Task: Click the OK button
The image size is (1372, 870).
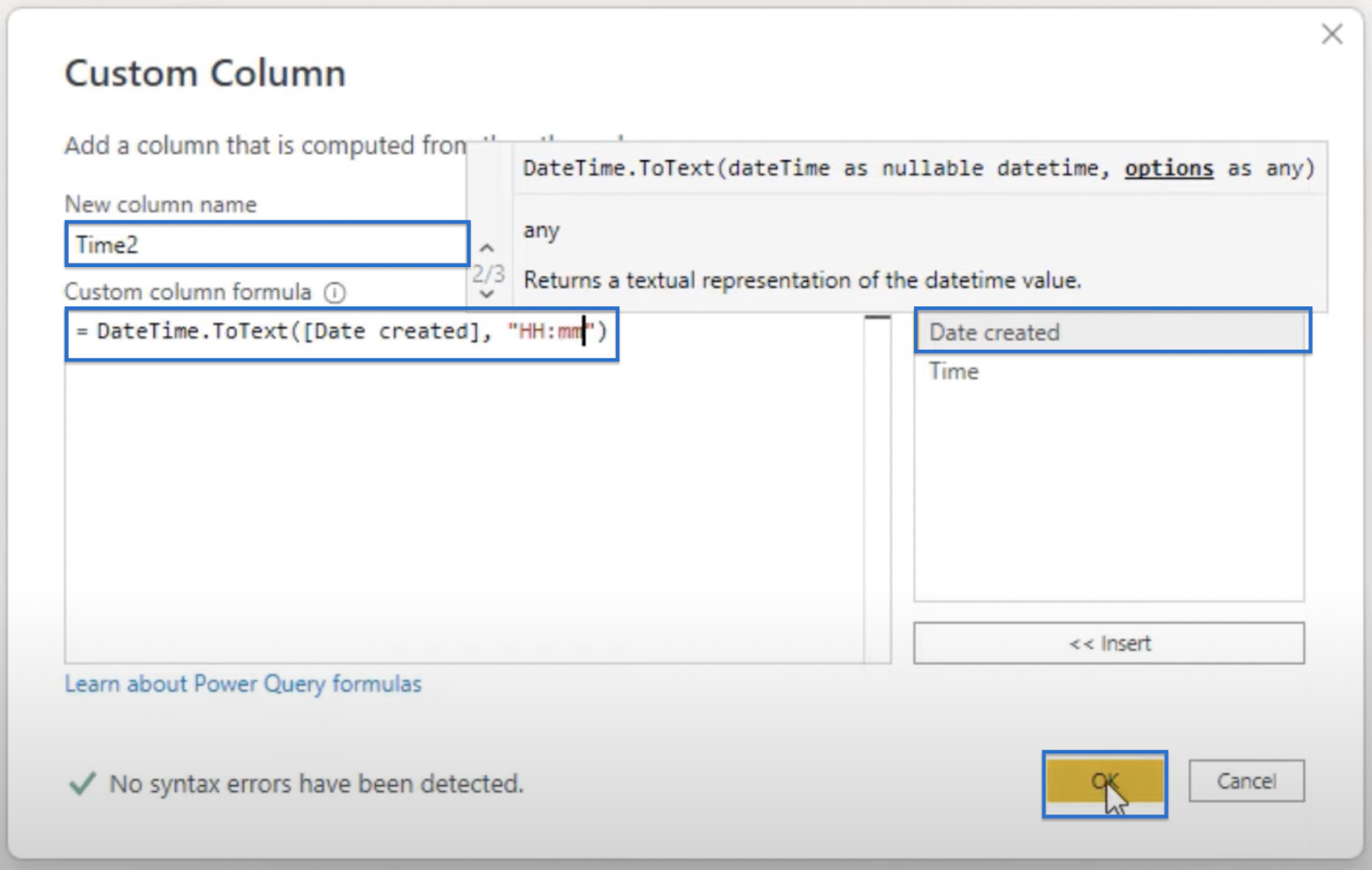Action: (x=1104, y=783)
